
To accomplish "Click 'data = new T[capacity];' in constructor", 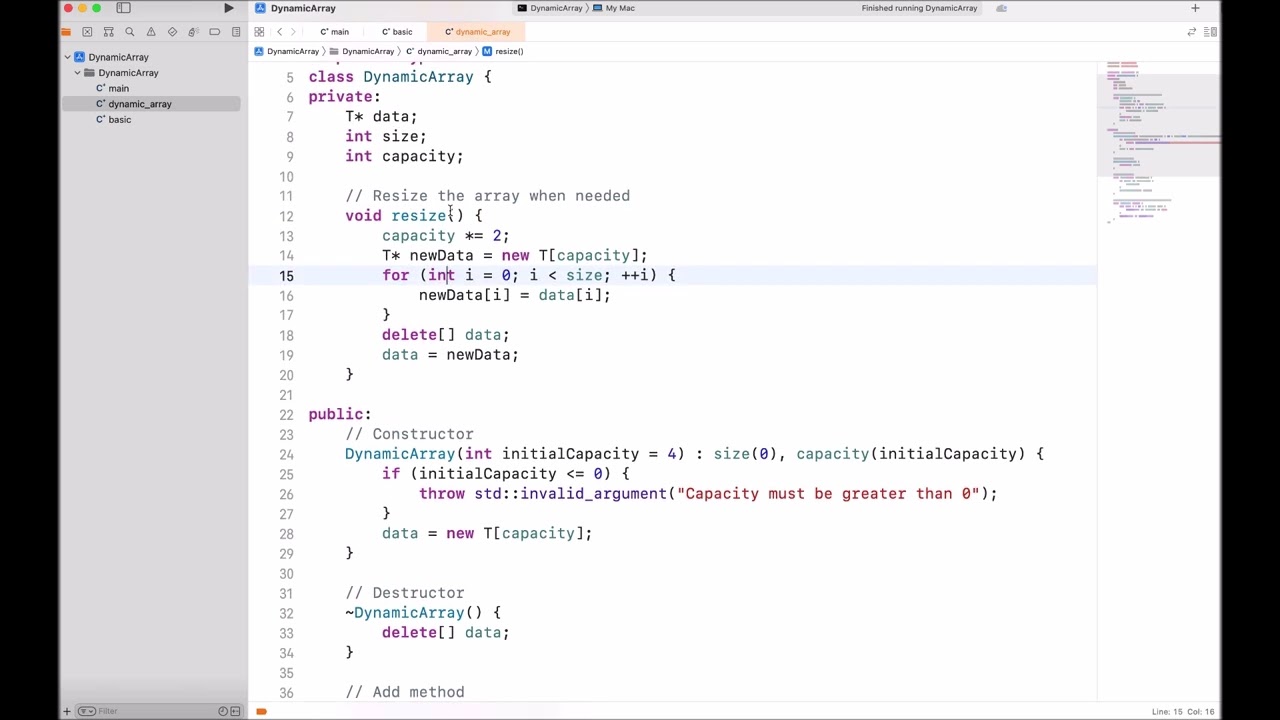I will 487,534.
